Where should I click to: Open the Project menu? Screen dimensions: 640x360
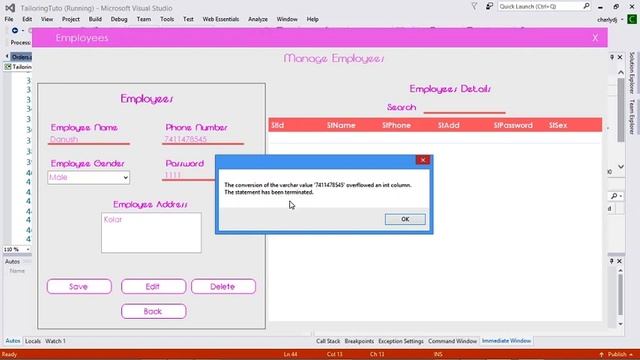coord(71,19)
